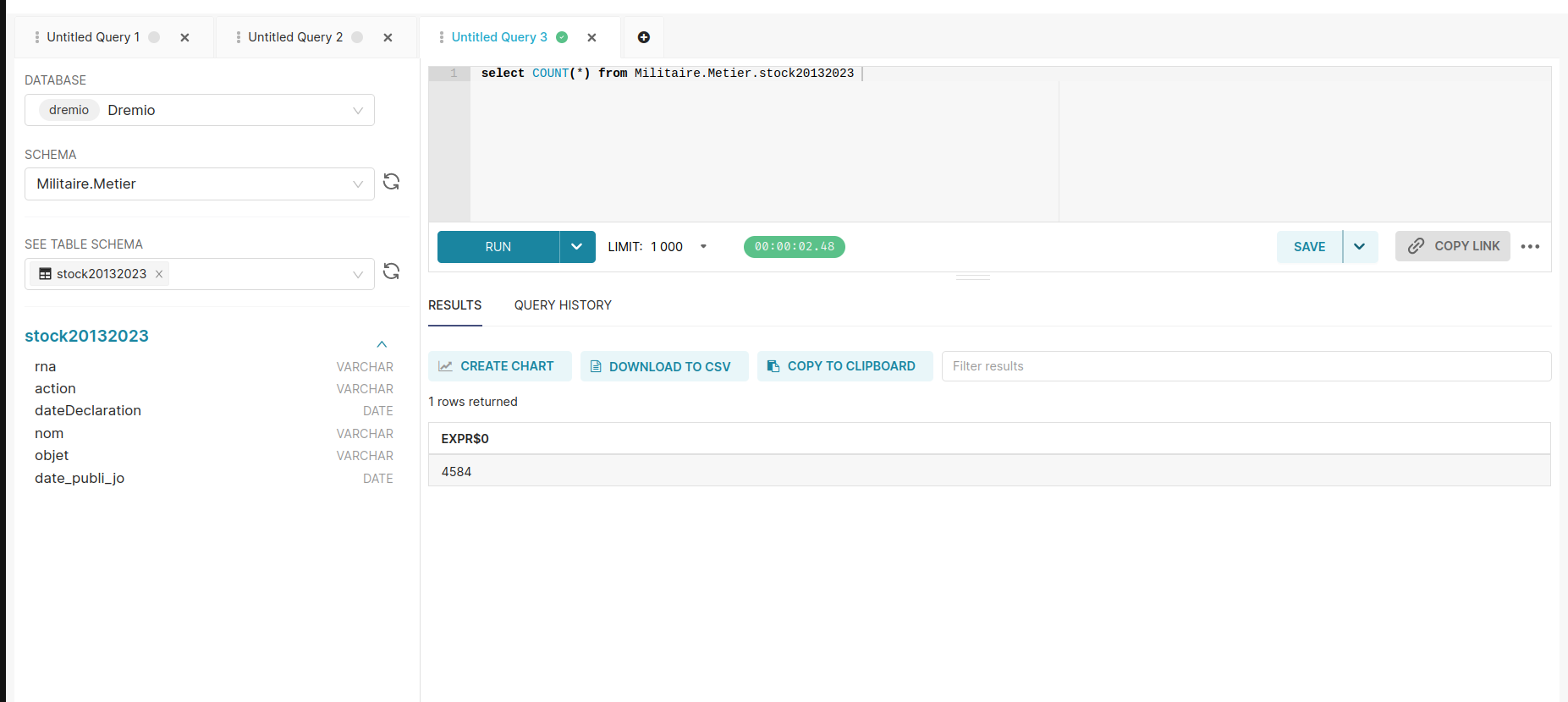This screenshot has height=702, width=1568.
Task: Close the Untitled Query 3 tab
Action: [x=591, y=37]
